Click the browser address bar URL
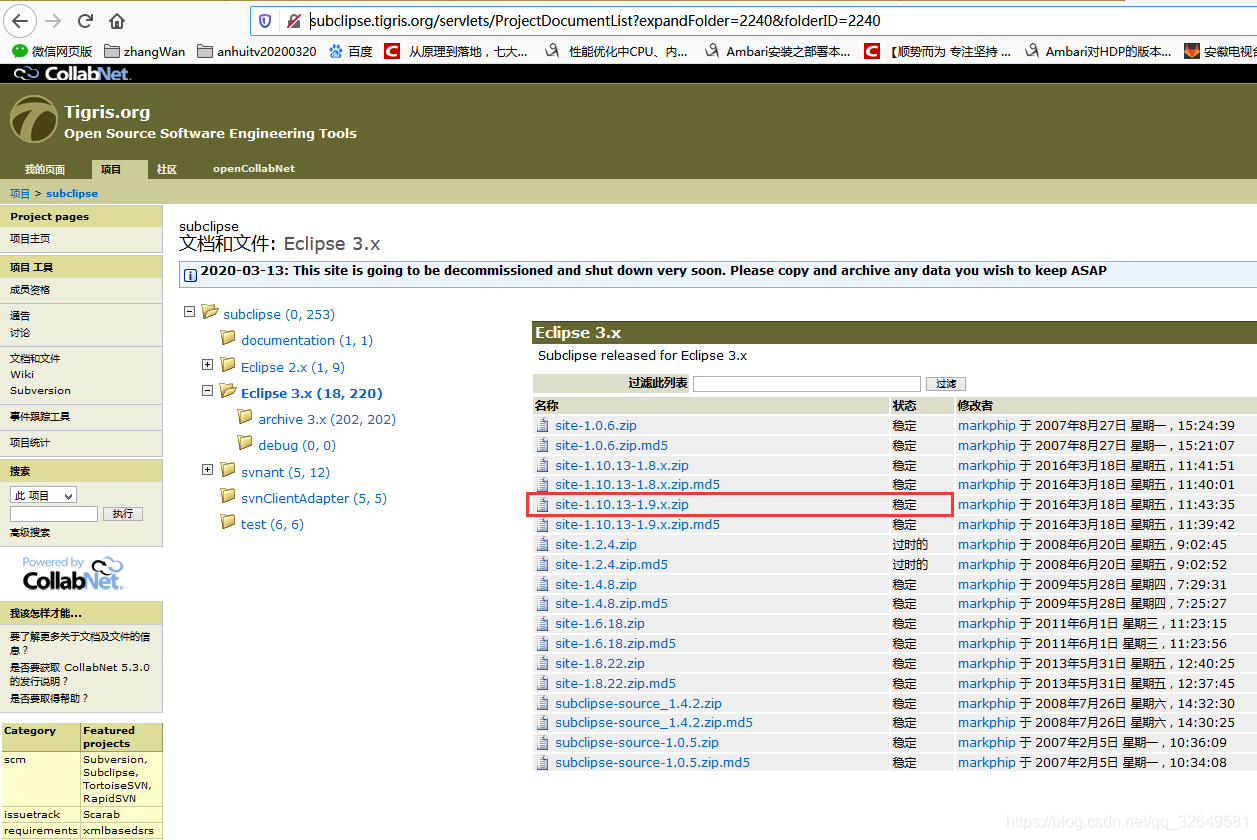 coord(595,20)
